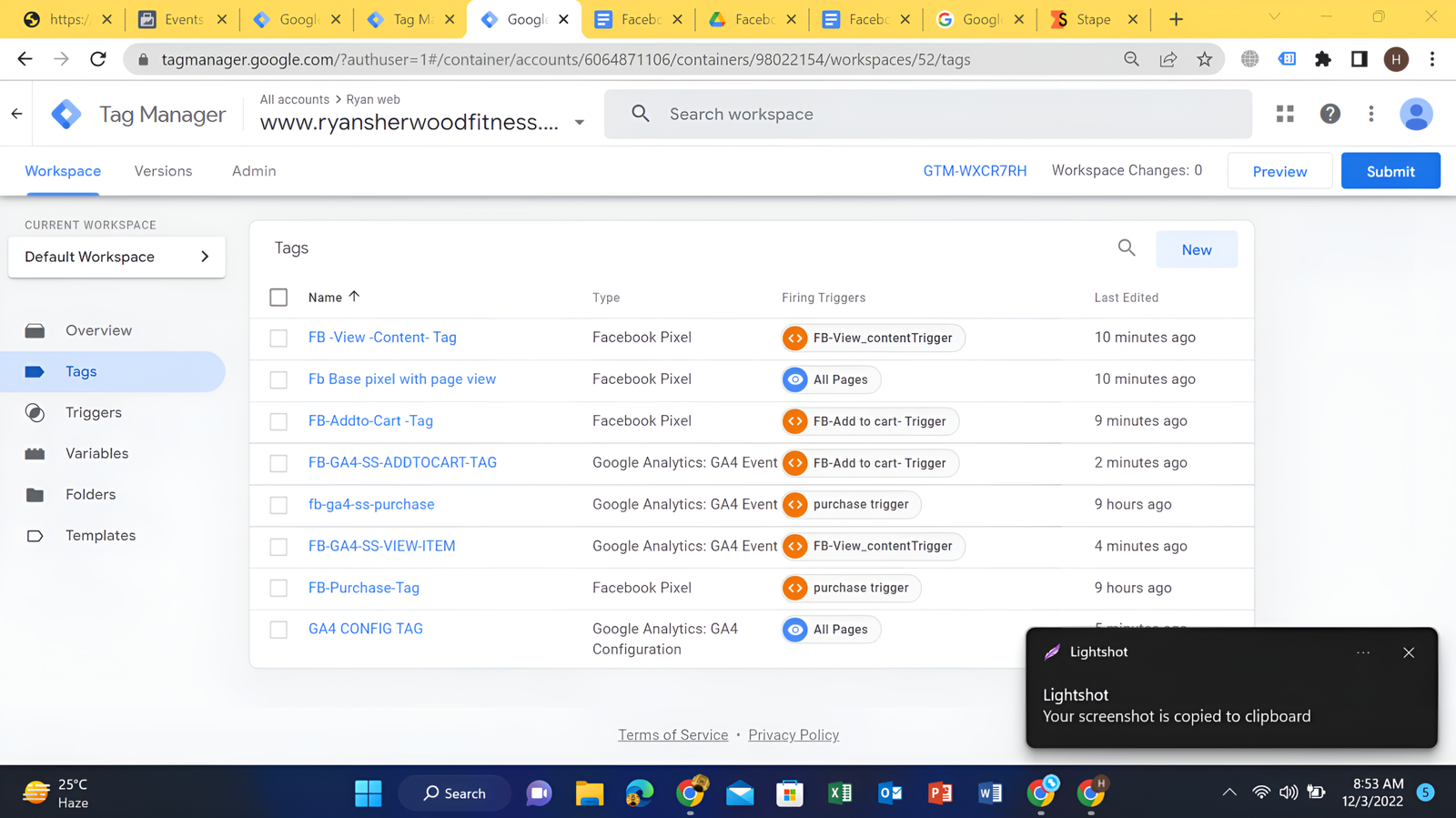Open the FB-Purchase-Tag link
Image resolution: width=1456 pixels, height=818 pixels.
(364, 588)
